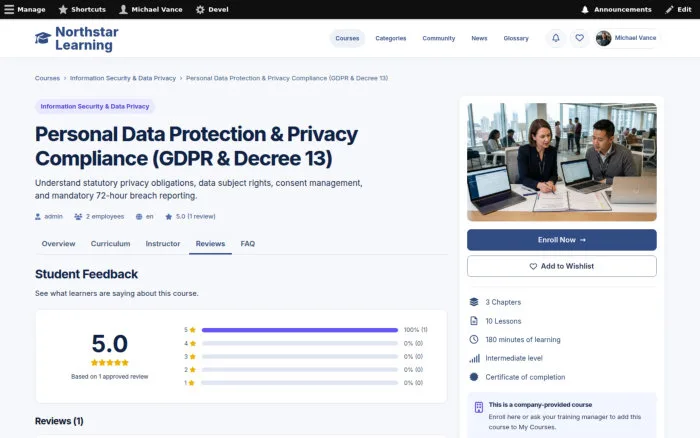Click the clock icon for 180 minutes

pos(474,339)
